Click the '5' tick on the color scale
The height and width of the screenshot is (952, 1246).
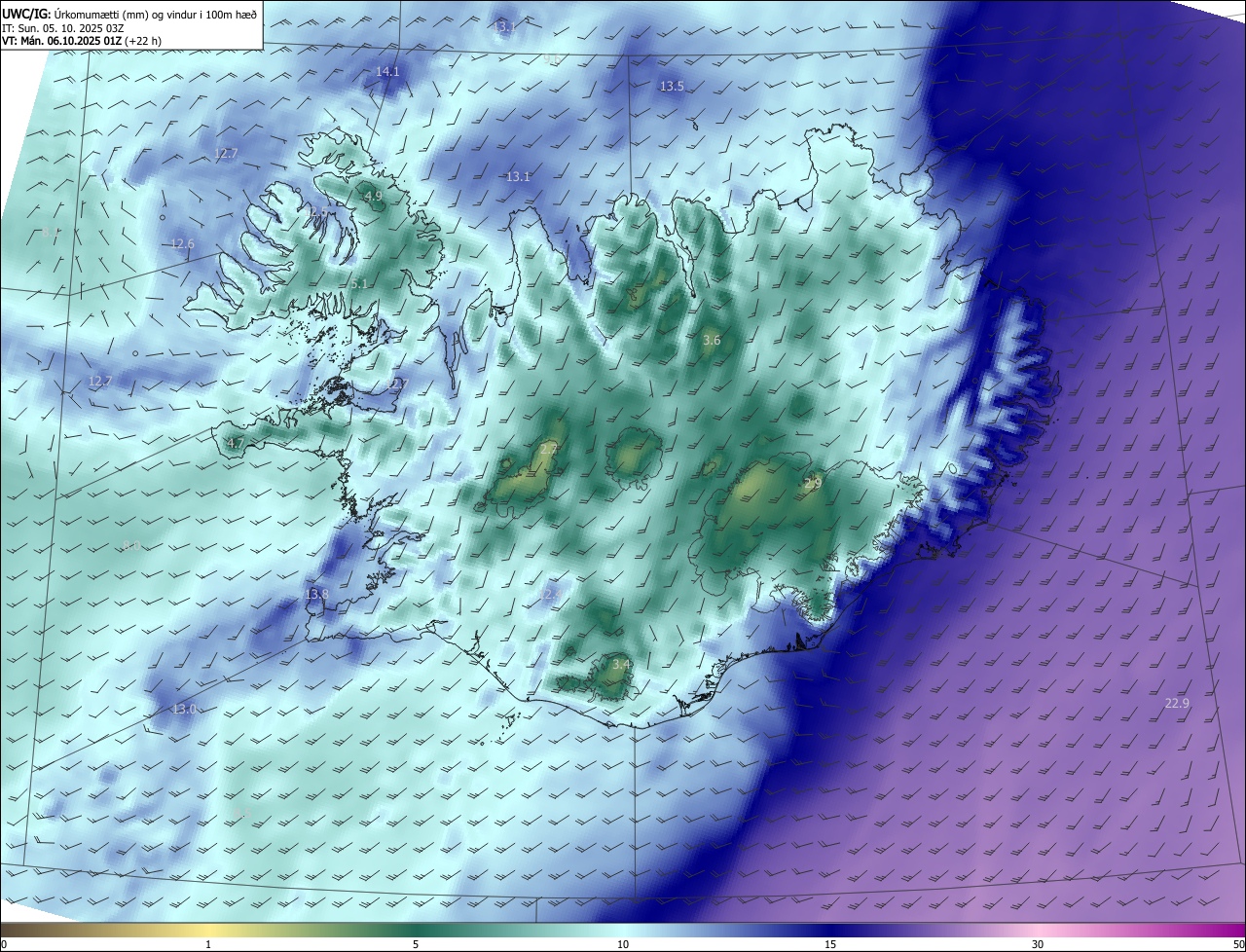[416, 945]
